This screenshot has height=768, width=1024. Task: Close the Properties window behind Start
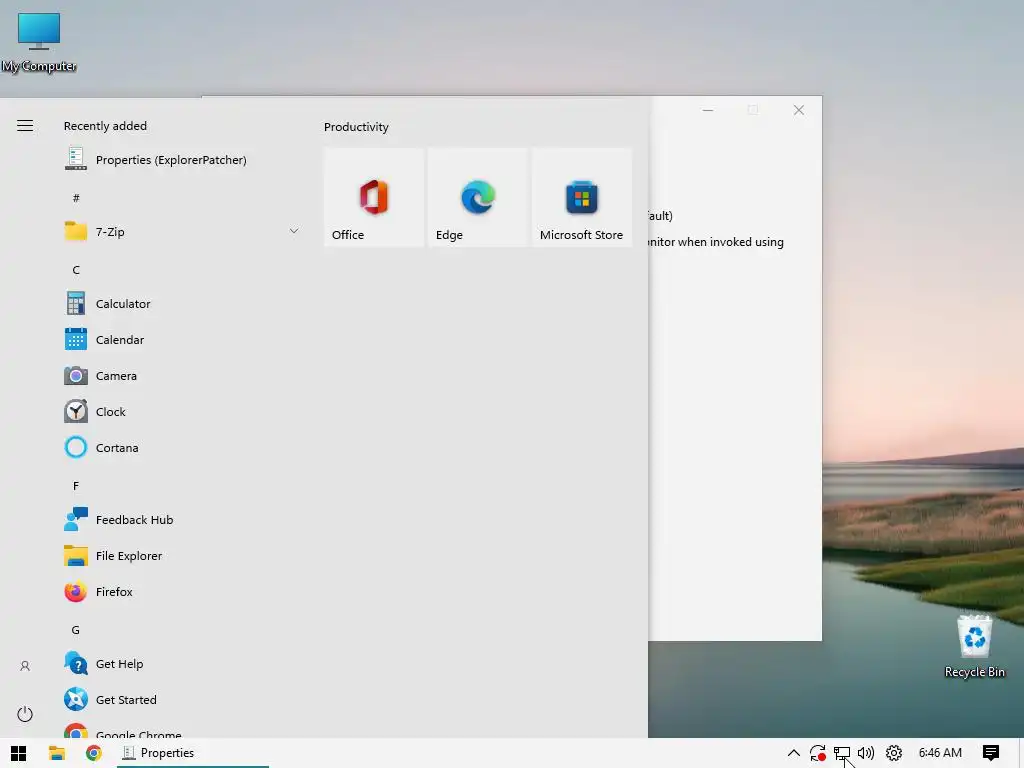click(799, 110)
